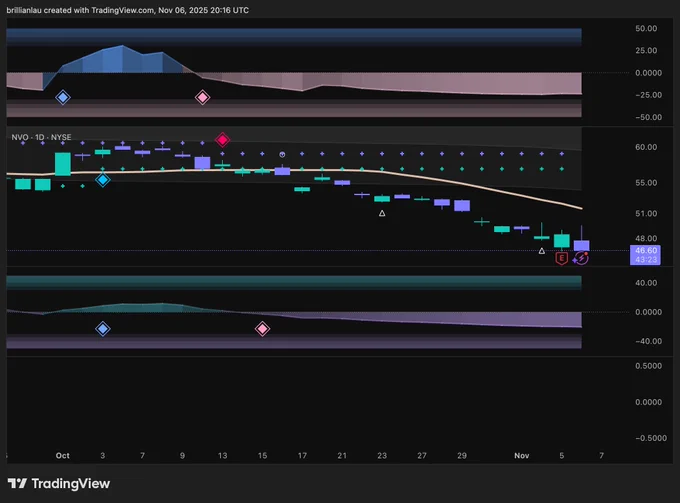Click the red earnings E icon

[x=561, y=258]
